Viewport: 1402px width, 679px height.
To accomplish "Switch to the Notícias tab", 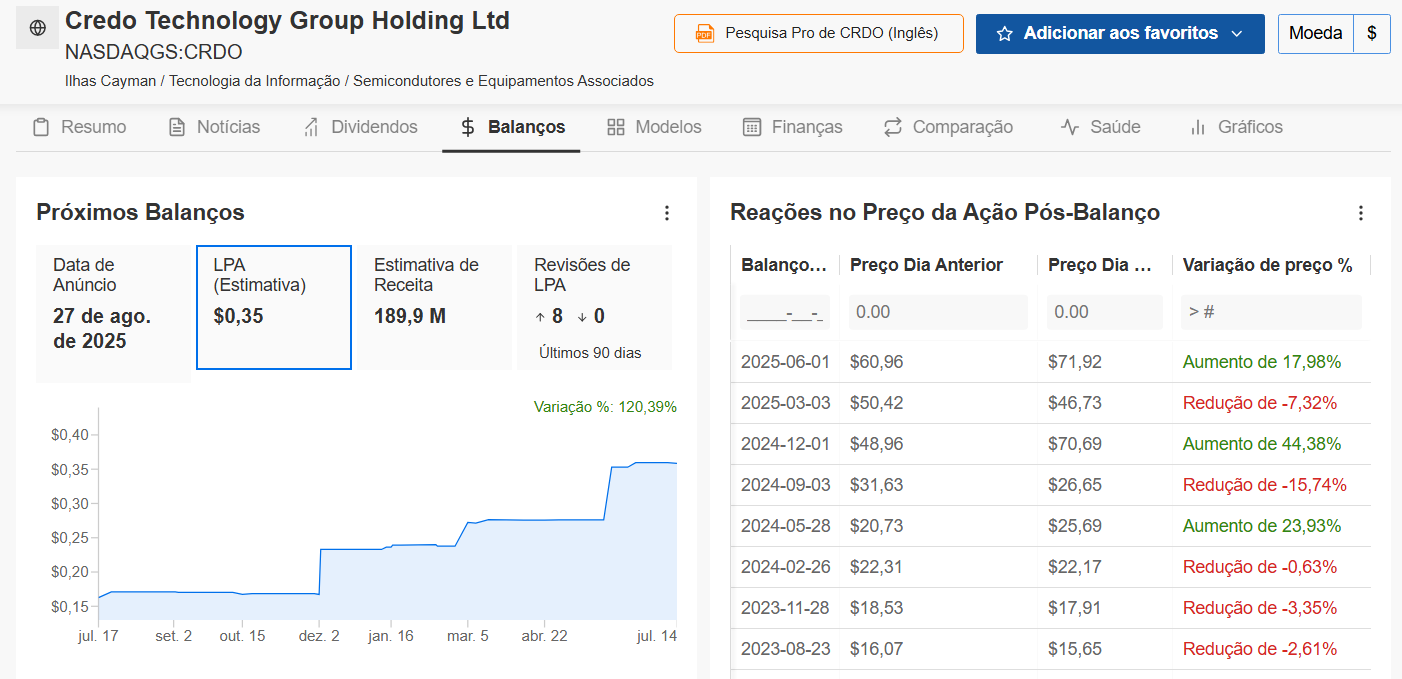I will tap(214, 127).
